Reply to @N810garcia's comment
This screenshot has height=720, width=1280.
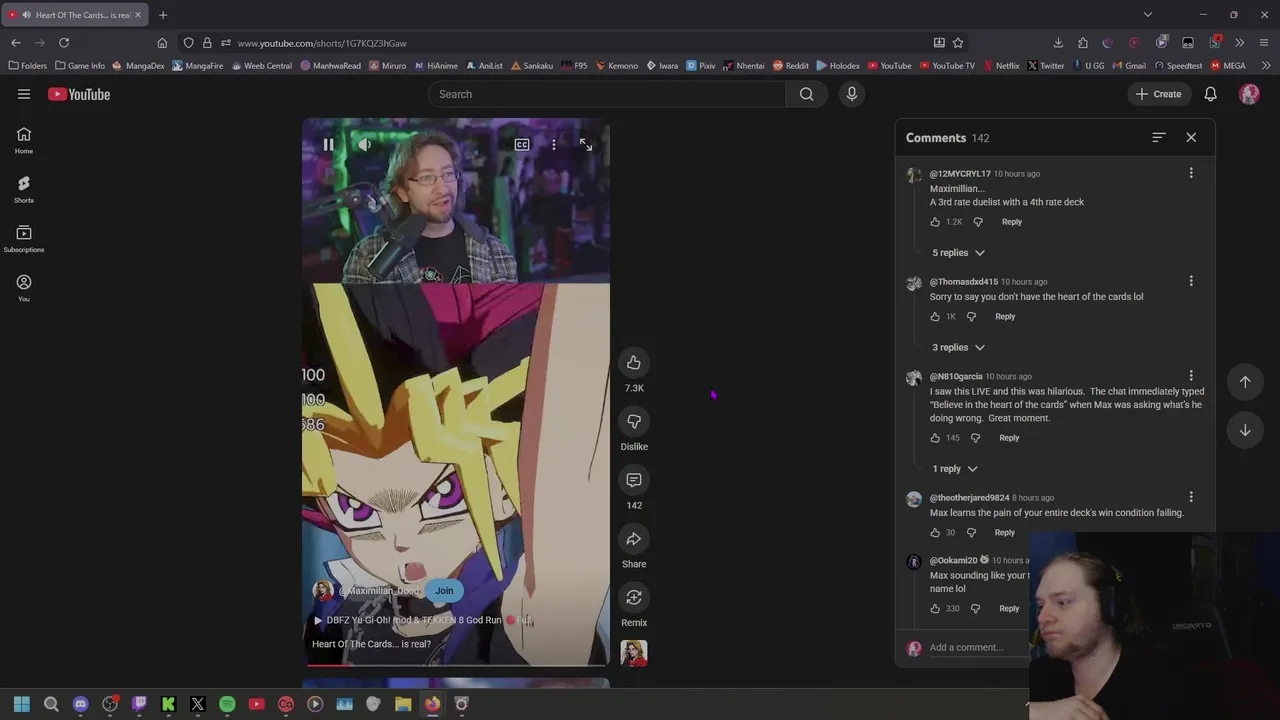tap(1009, 438)
